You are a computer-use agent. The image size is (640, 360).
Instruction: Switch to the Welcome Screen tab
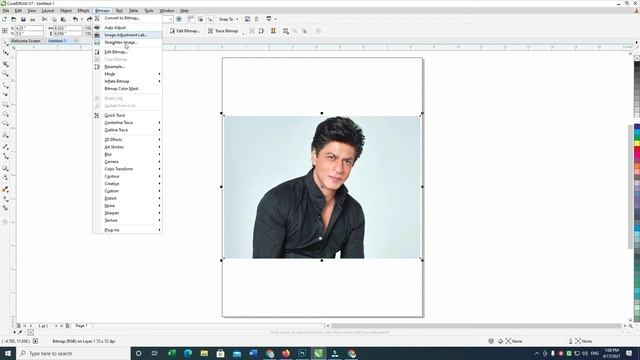pos(26,41)
